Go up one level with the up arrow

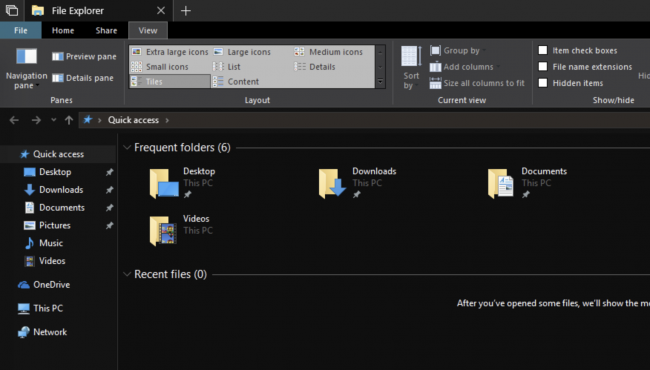[x=69, y=120]
